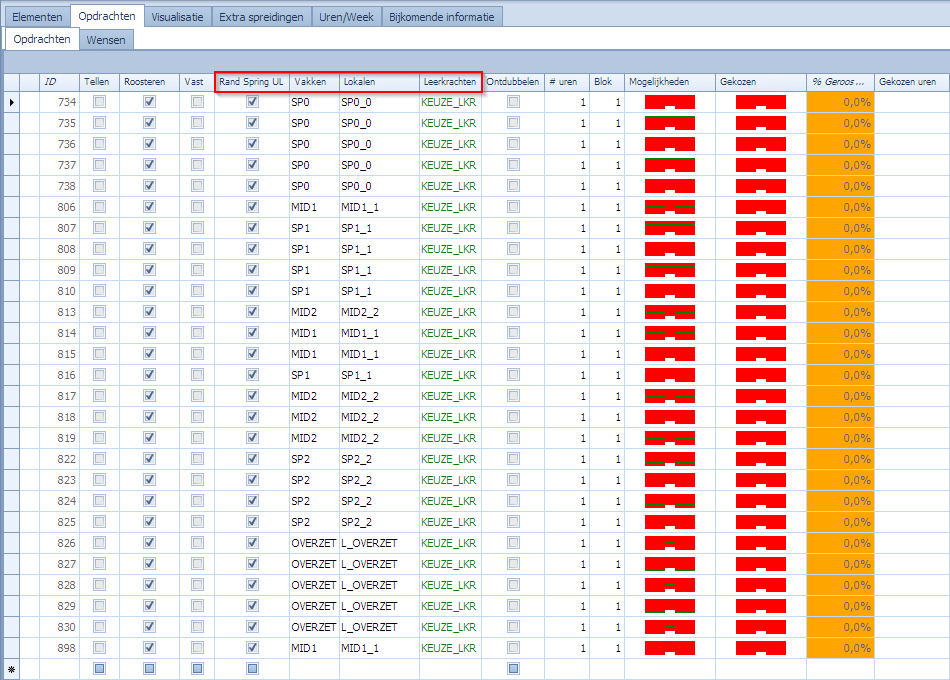Select KEUZE_LKR cell in row 824
This screenshot has width=950, height=680.
[x=450, y=501]
